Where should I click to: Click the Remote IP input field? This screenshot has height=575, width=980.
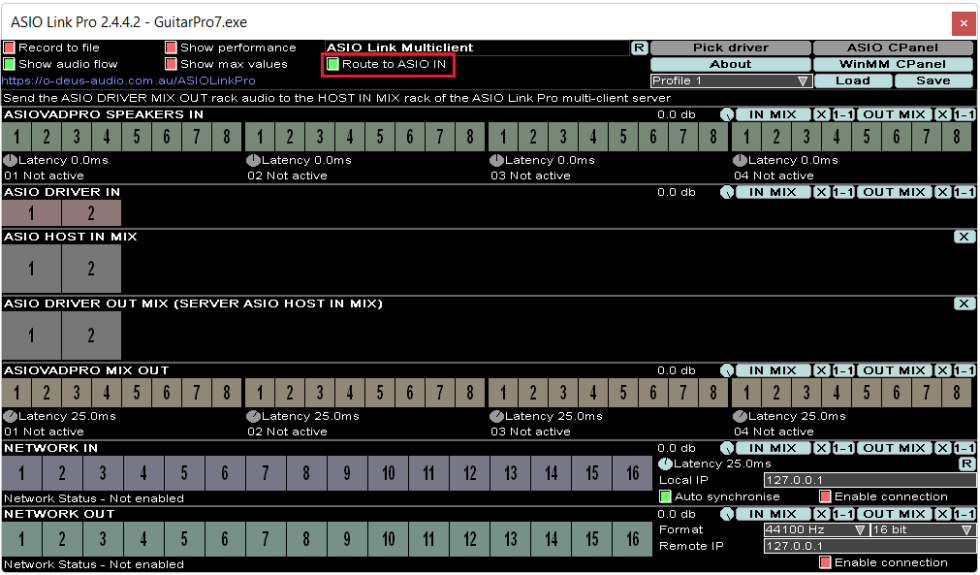click(868, 546)
